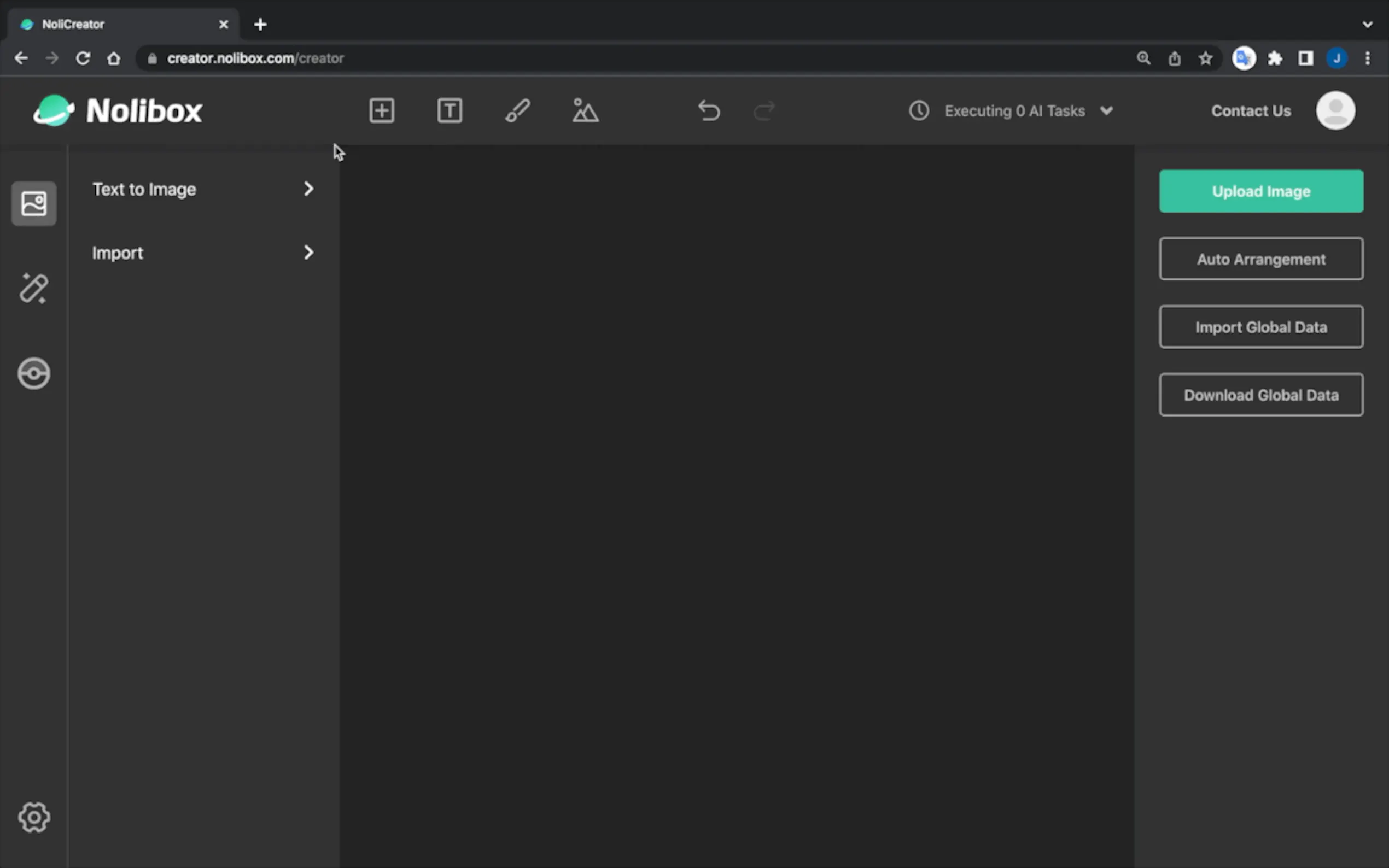Open settings gear at sidebar bottom
Viewport: 1389px width, 868px height.
[34, 817]
